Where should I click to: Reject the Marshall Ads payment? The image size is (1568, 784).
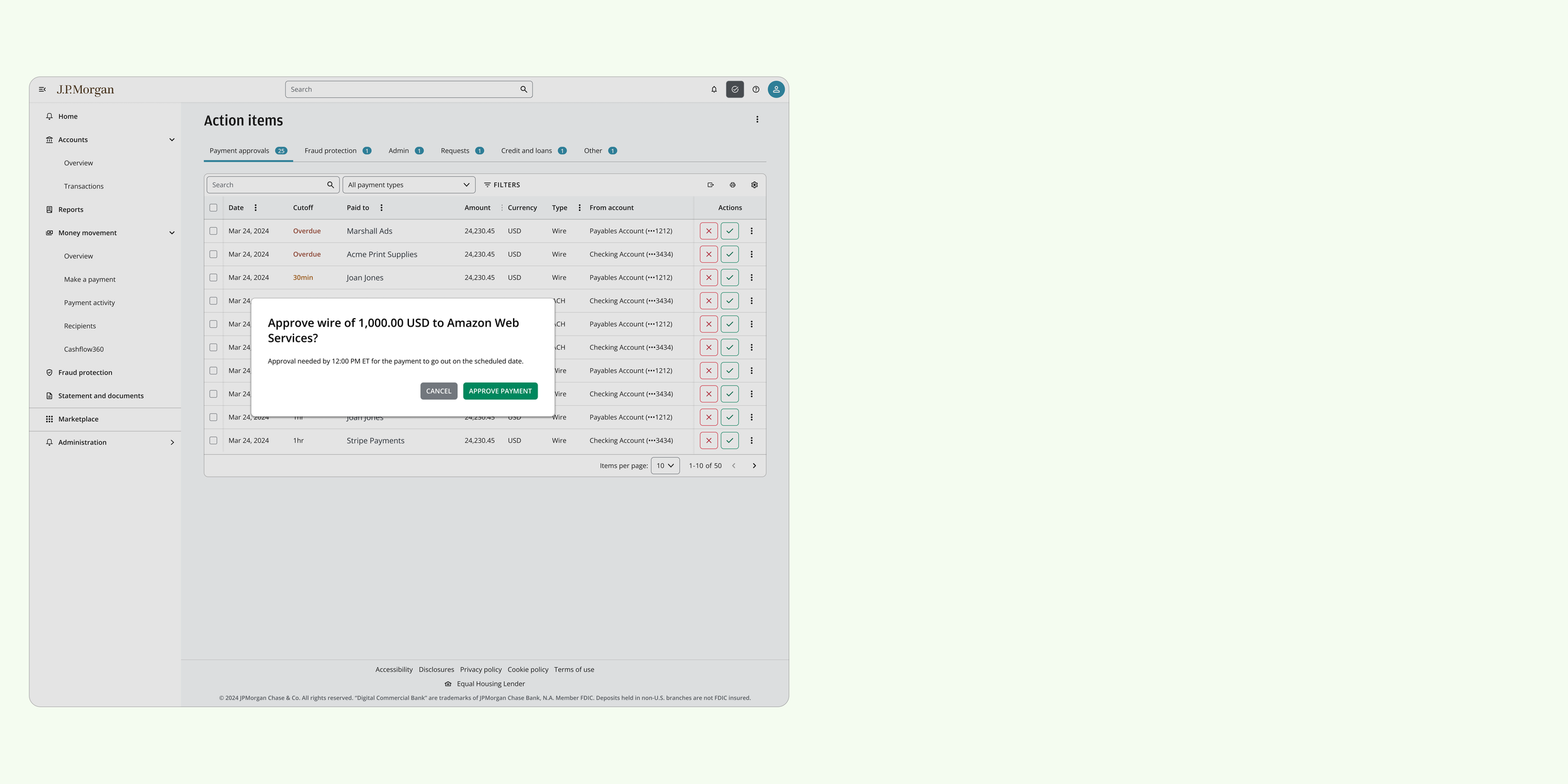pos(709,231)
